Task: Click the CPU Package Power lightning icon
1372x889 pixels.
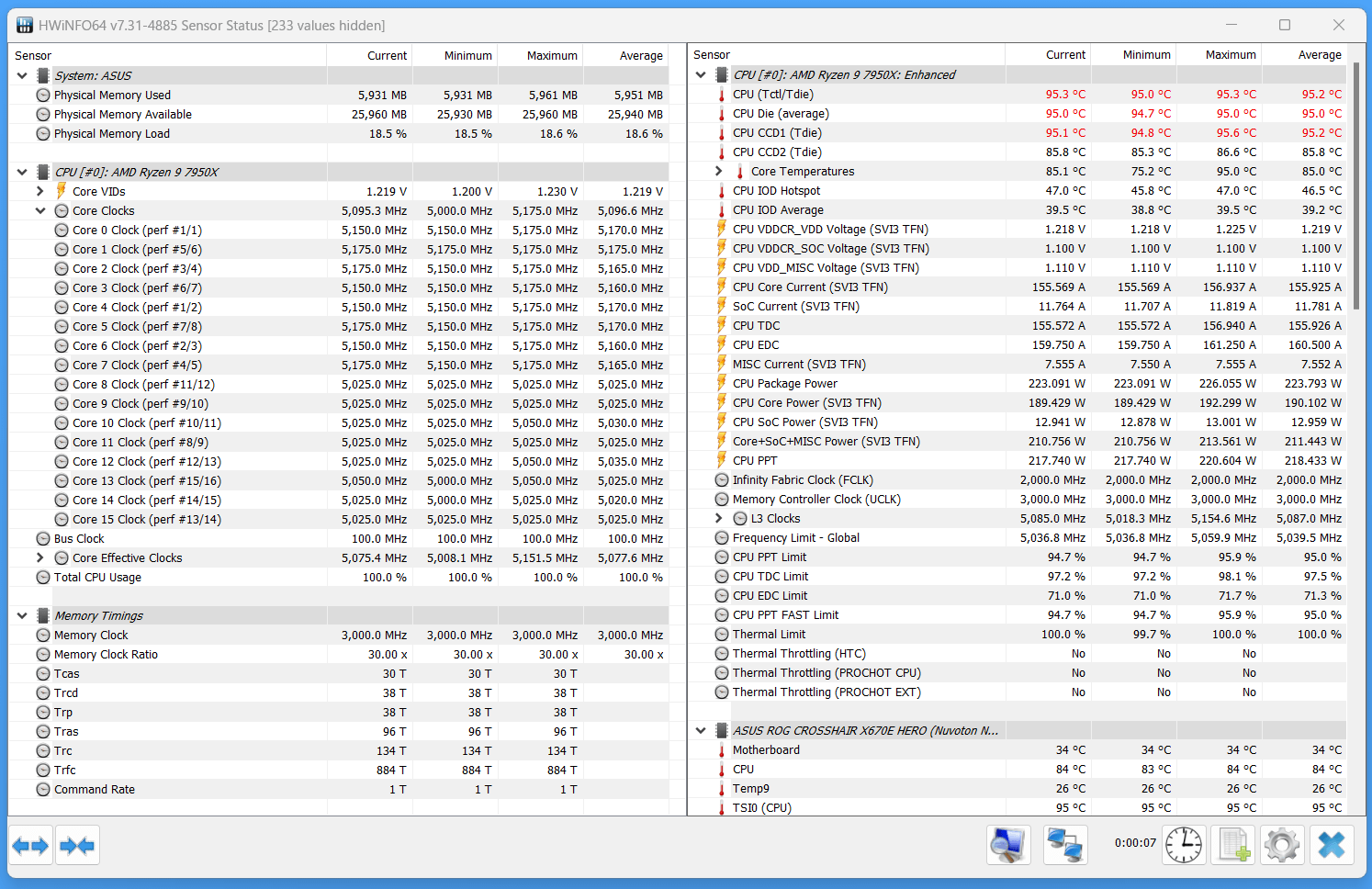Action: [722, 384]
